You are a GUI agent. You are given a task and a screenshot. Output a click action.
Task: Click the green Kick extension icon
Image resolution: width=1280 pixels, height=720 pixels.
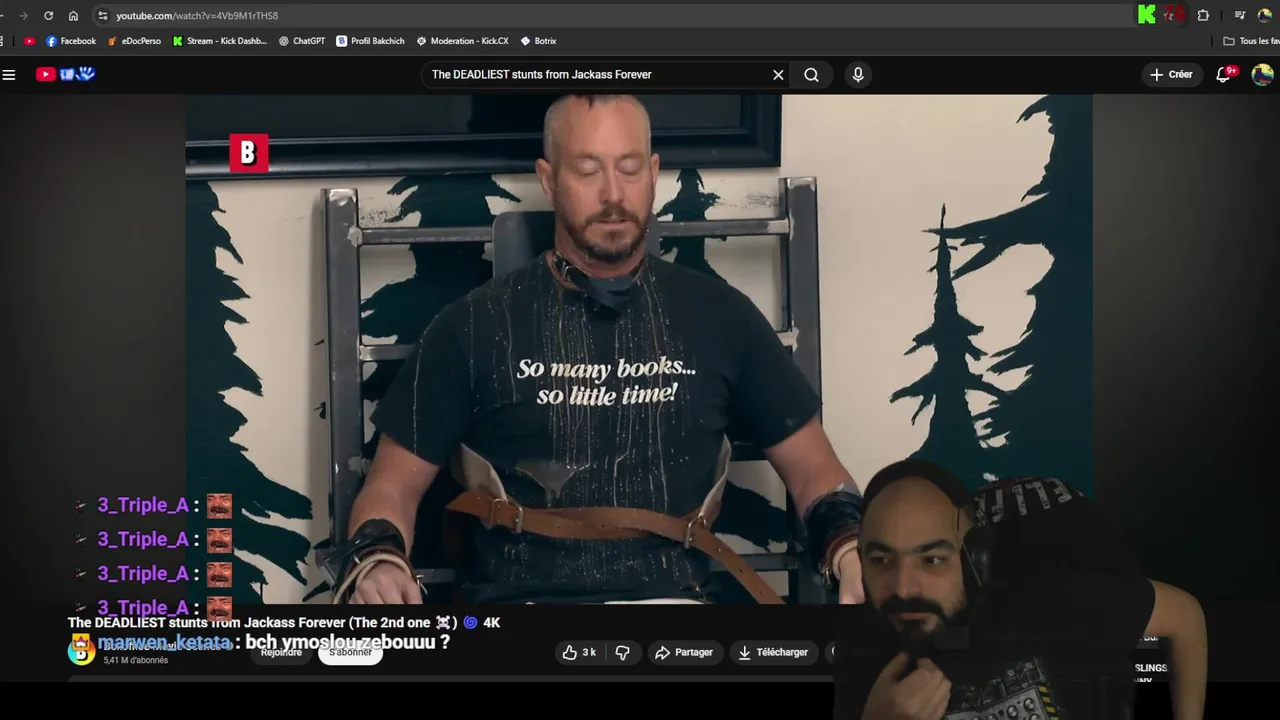pyautogui.click(x=1147, y=15)
